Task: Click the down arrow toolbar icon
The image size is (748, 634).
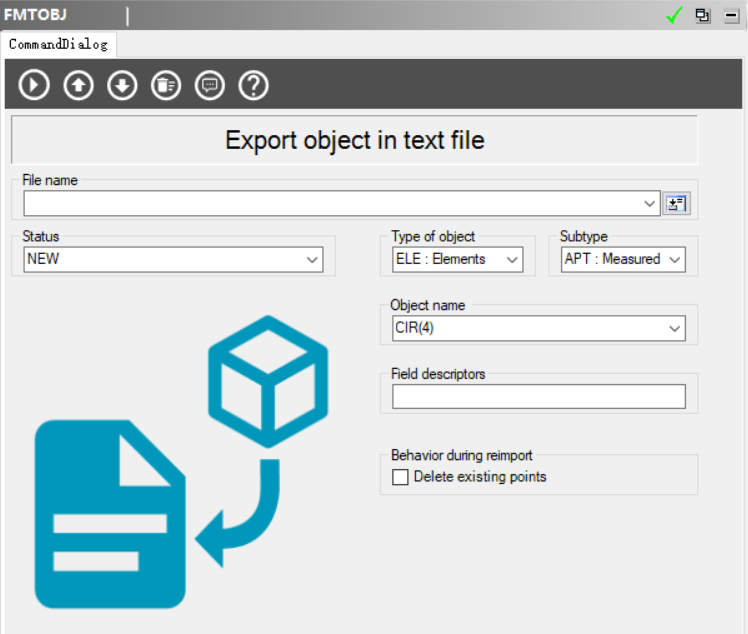Action: 122,85
